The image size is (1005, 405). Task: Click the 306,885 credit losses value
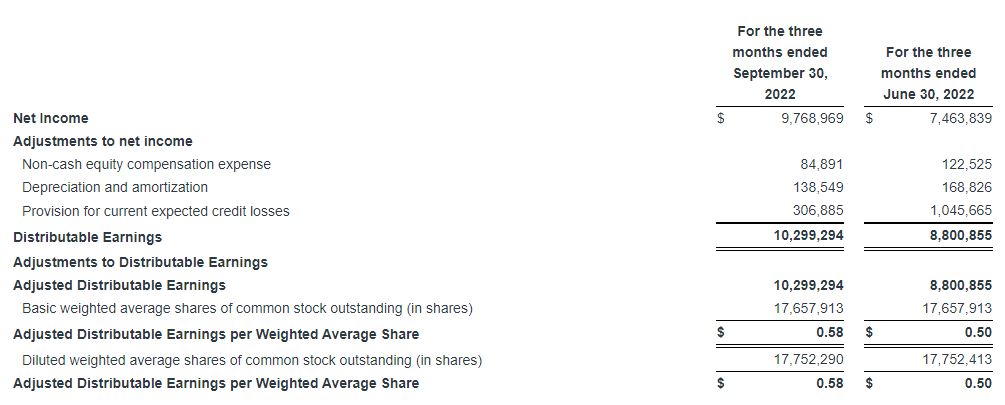click(818, 211)
